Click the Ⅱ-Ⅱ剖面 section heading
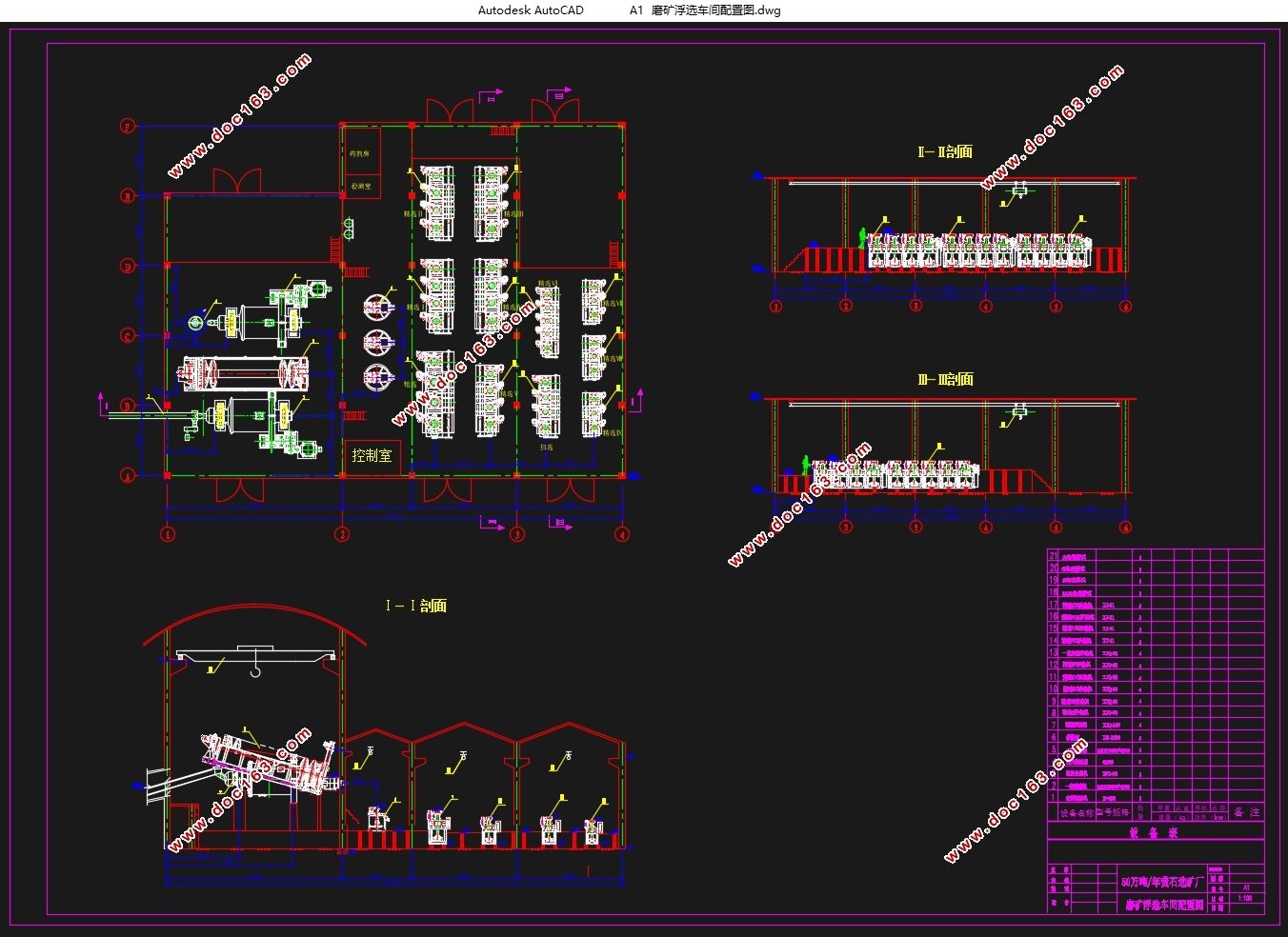This screenshot has height=937, width=1288. 945,151
